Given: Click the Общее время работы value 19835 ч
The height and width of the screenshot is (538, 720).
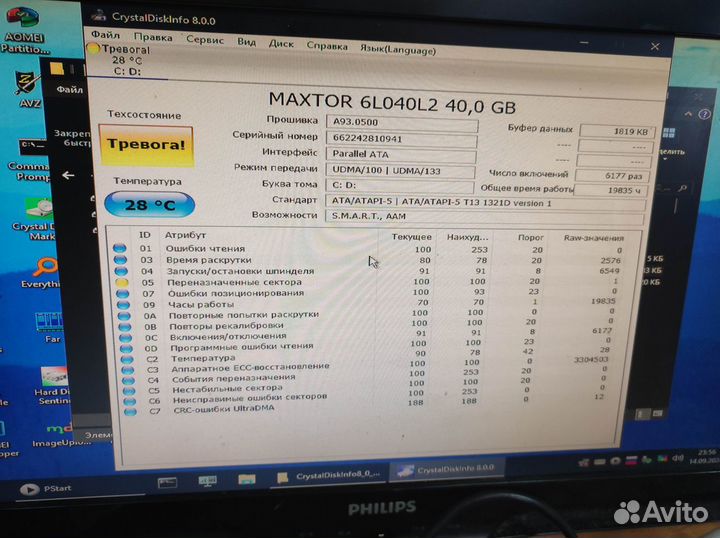Looking at the screenshot, I should pyautogui.click(x=611, y=190).
